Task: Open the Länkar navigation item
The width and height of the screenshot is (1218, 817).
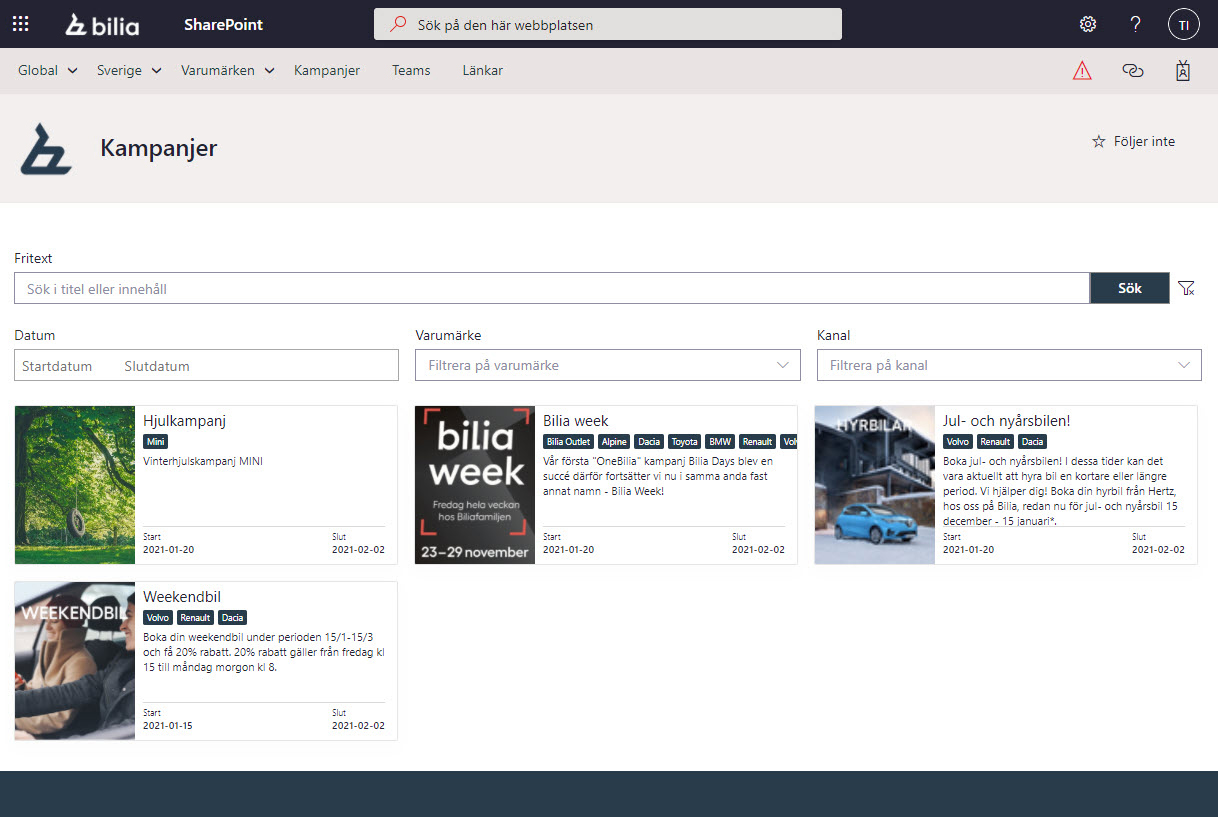Action: click(x=483, y=71)
